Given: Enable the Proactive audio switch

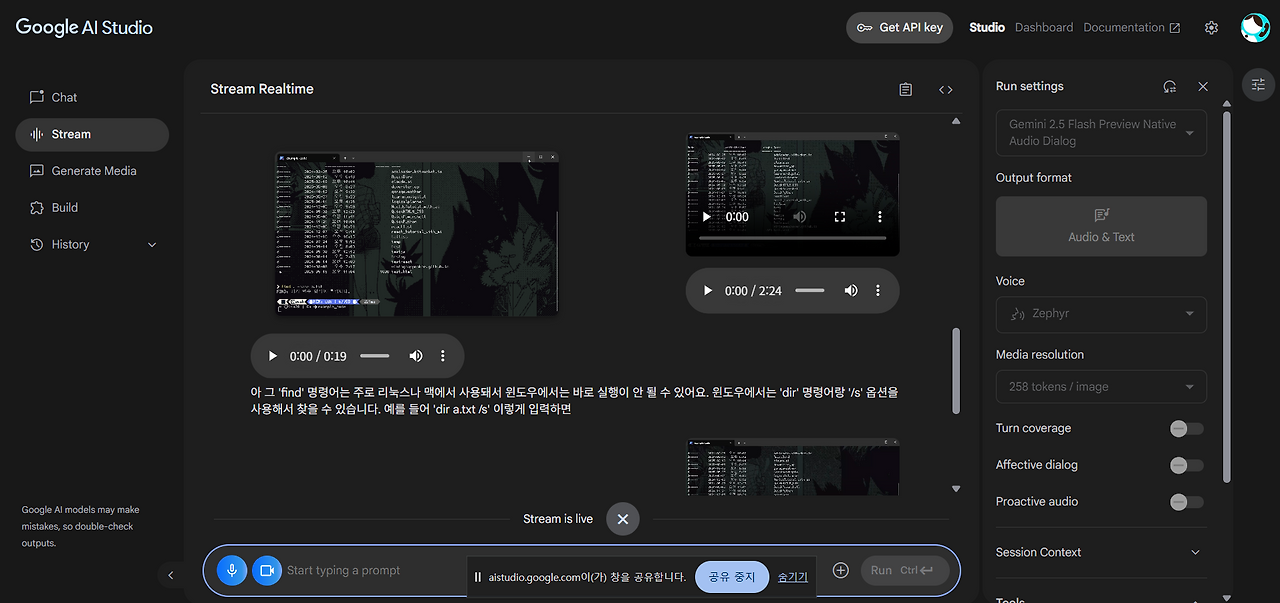Looking at the screenshot, I should (x=1186, y=502).
